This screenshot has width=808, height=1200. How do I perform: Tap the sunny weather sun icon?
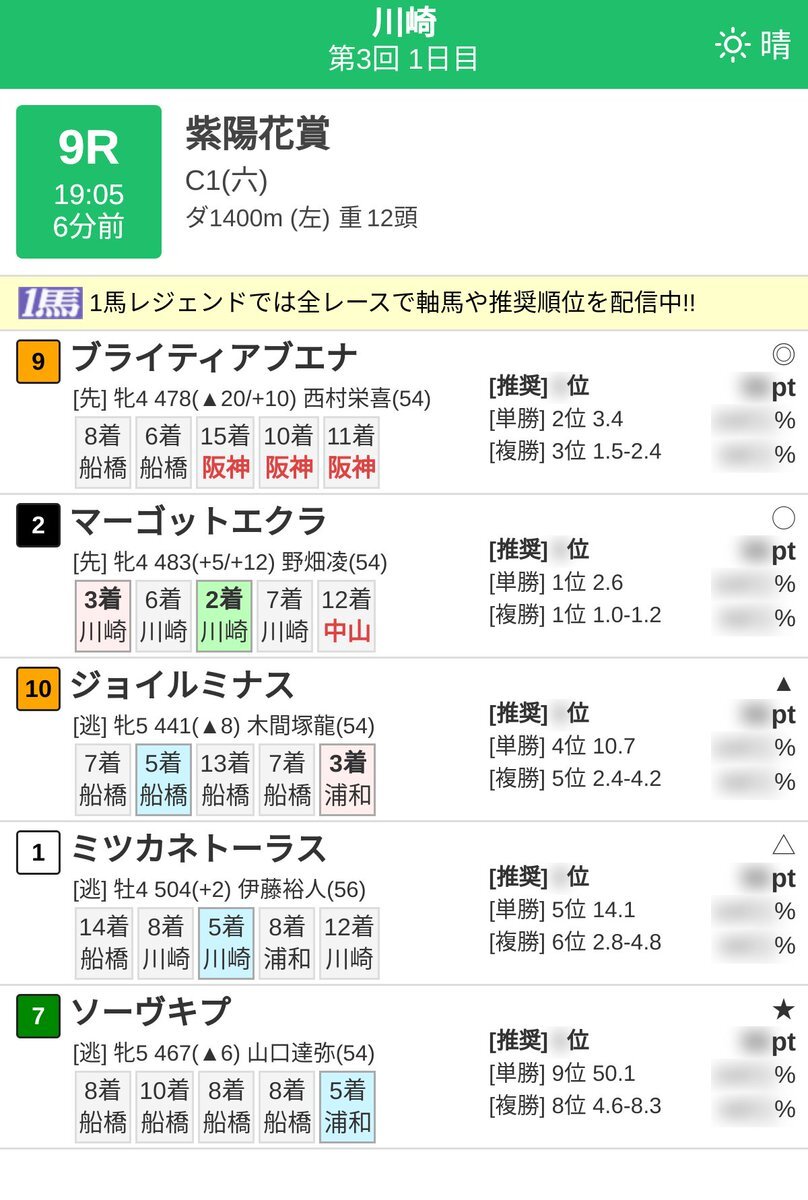point(733,45)
